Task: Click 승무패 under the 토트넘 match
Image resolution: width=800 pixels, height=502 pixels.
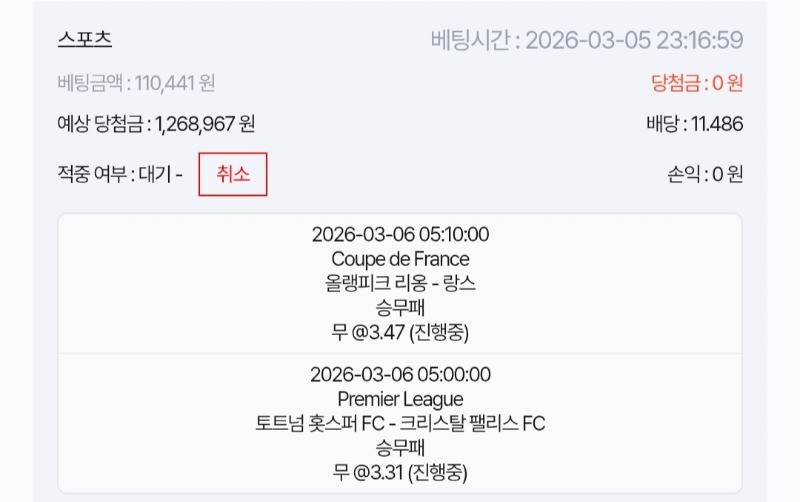Action: tap(400, 447)
